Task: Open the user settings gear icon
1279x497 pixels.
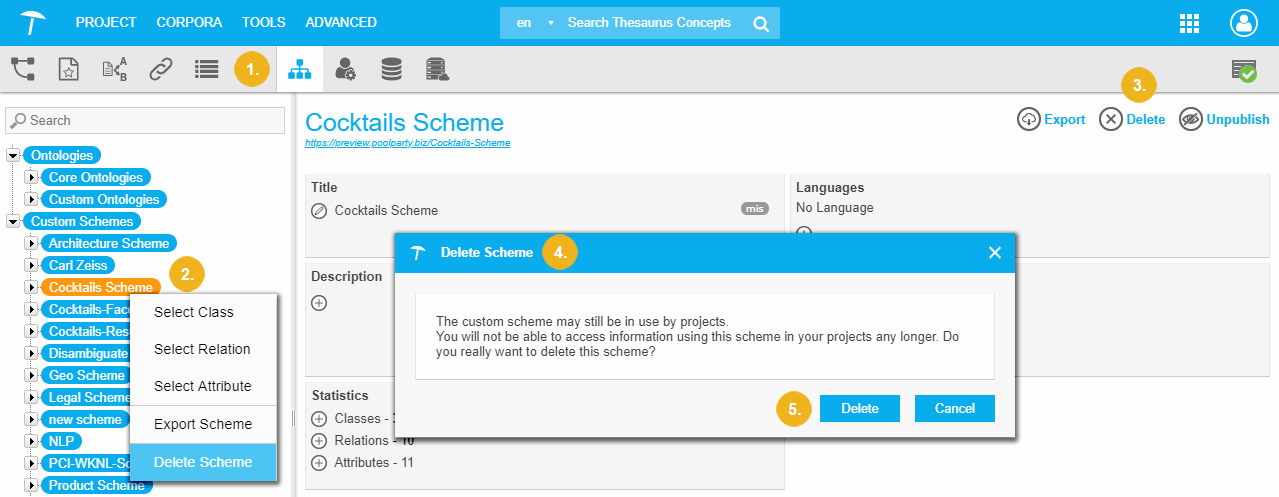Action: [345, 69]
